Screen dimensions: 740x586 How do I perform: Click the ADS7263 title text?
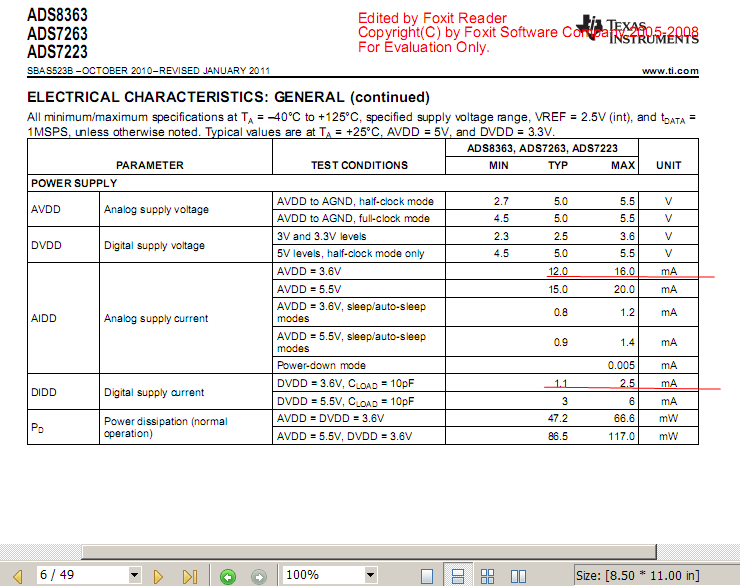(x=58, y=33)
